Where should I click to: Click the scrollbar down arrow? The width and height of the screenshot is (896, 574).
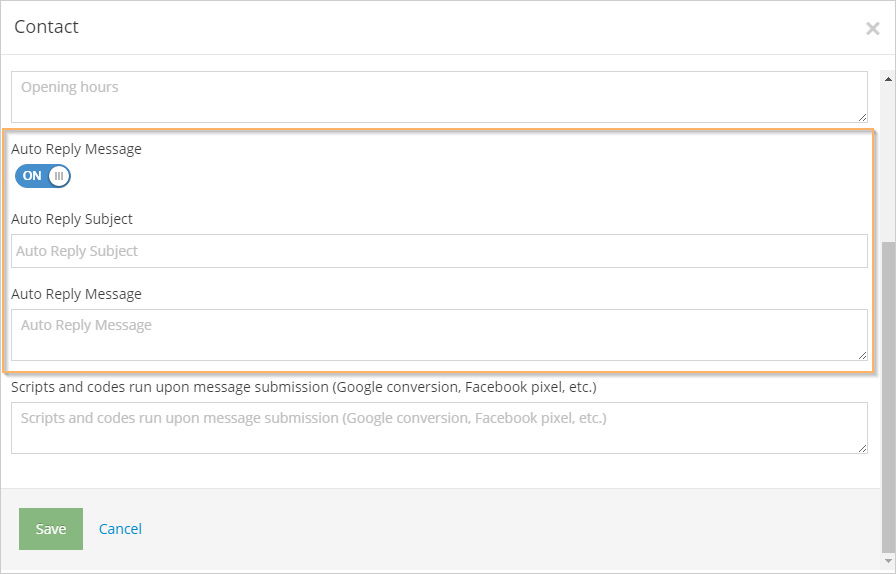(x=888, y=561)
